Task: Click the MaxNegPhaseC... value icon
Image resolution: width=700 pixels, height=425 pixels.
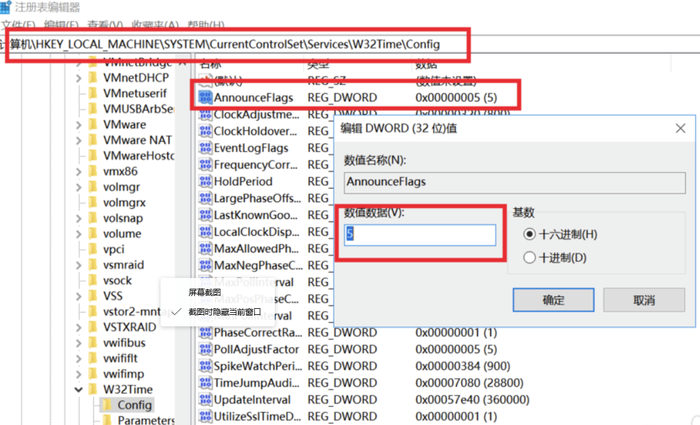Action: (x=205, y=265)
